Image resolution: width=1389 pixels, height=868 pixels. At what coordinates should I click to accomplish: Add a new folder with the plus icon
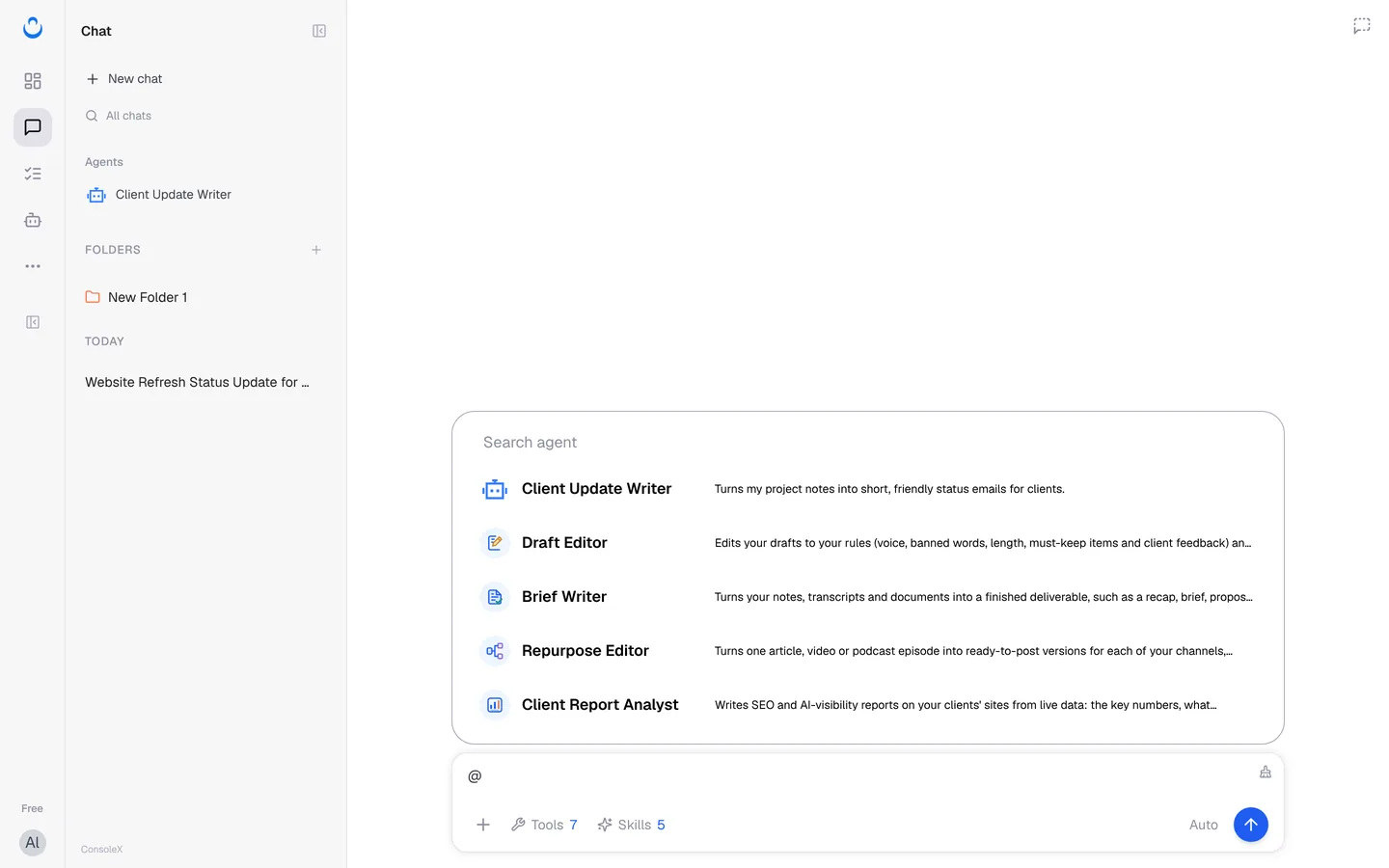[x=316, y=250]
